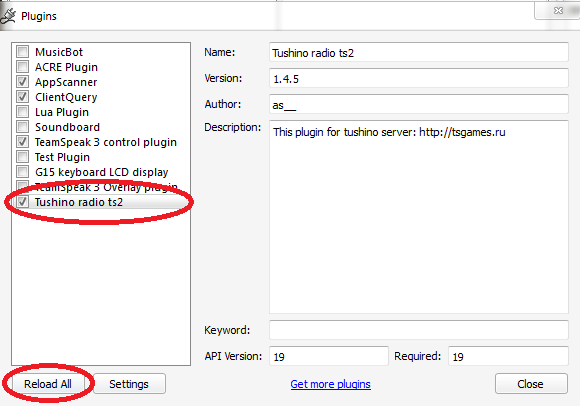Viewport: 580px width, 406px height.
Task: Select ACRE Plugin list entry
Action: click(66, 67)
